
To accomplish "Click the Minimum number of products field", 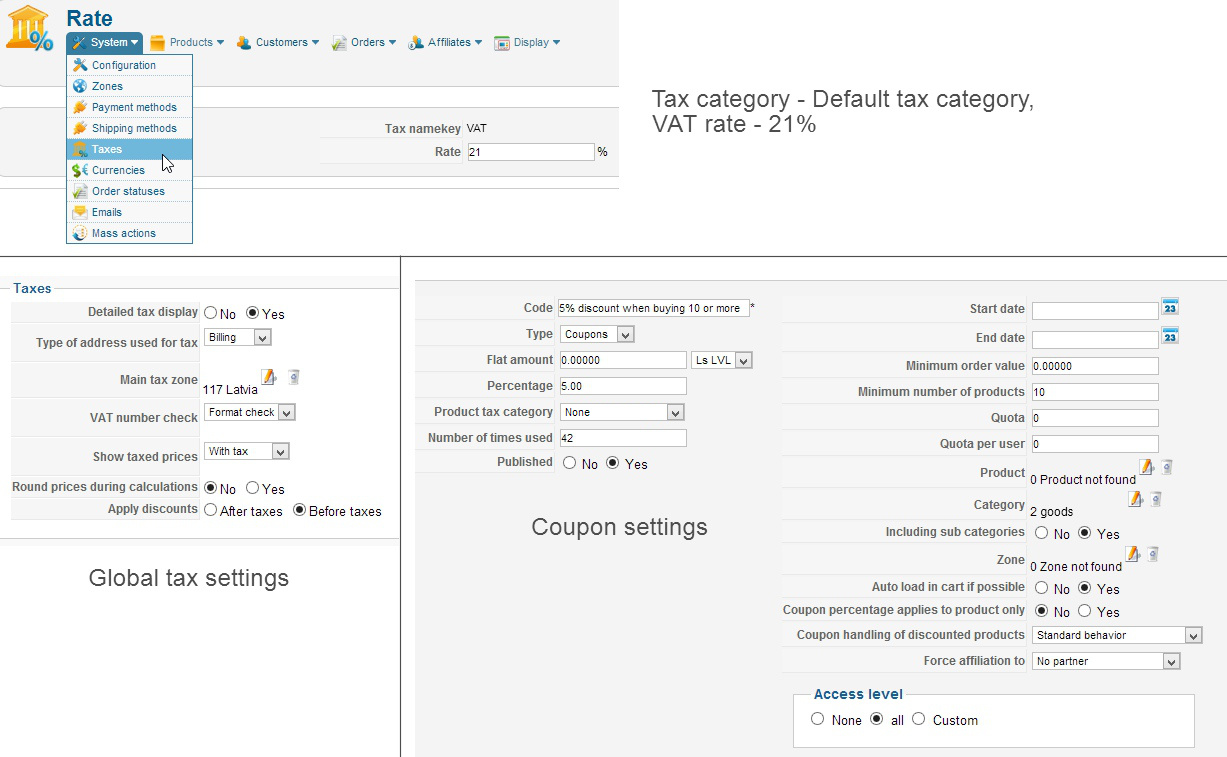I will 1095,392.
